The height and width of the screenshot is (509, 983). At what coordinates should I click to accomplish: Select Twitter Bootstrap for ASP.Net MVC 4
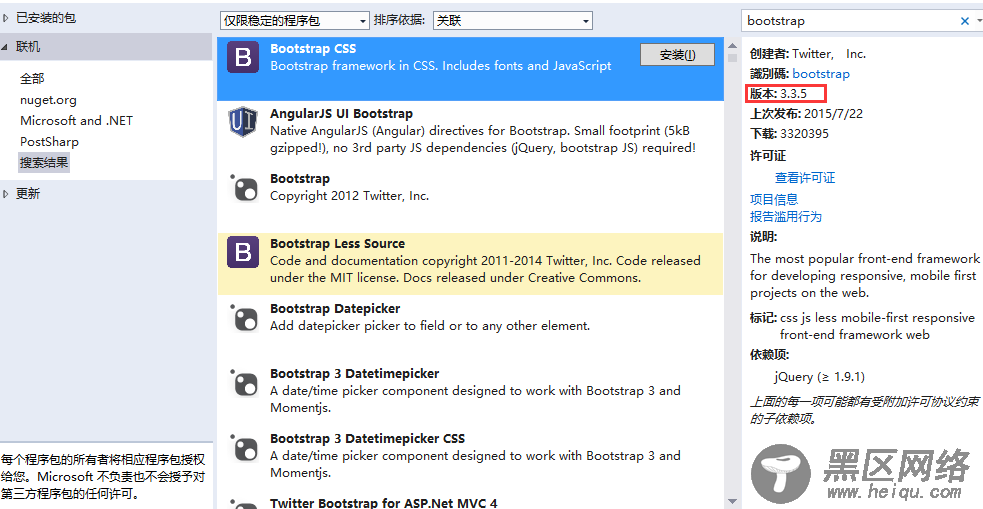(383, 502)
